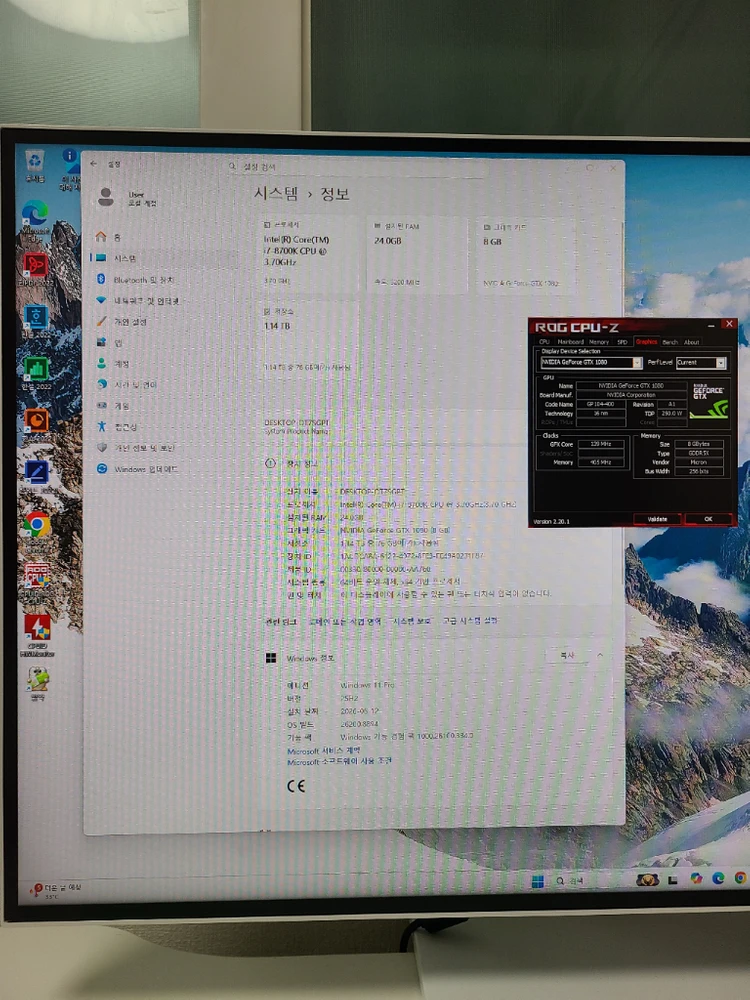Image resolution: width=750 pixels, height=1000 pixels.
Task: Copy Windows specifications with the 복사 button
Action: [x=567, y=656]
